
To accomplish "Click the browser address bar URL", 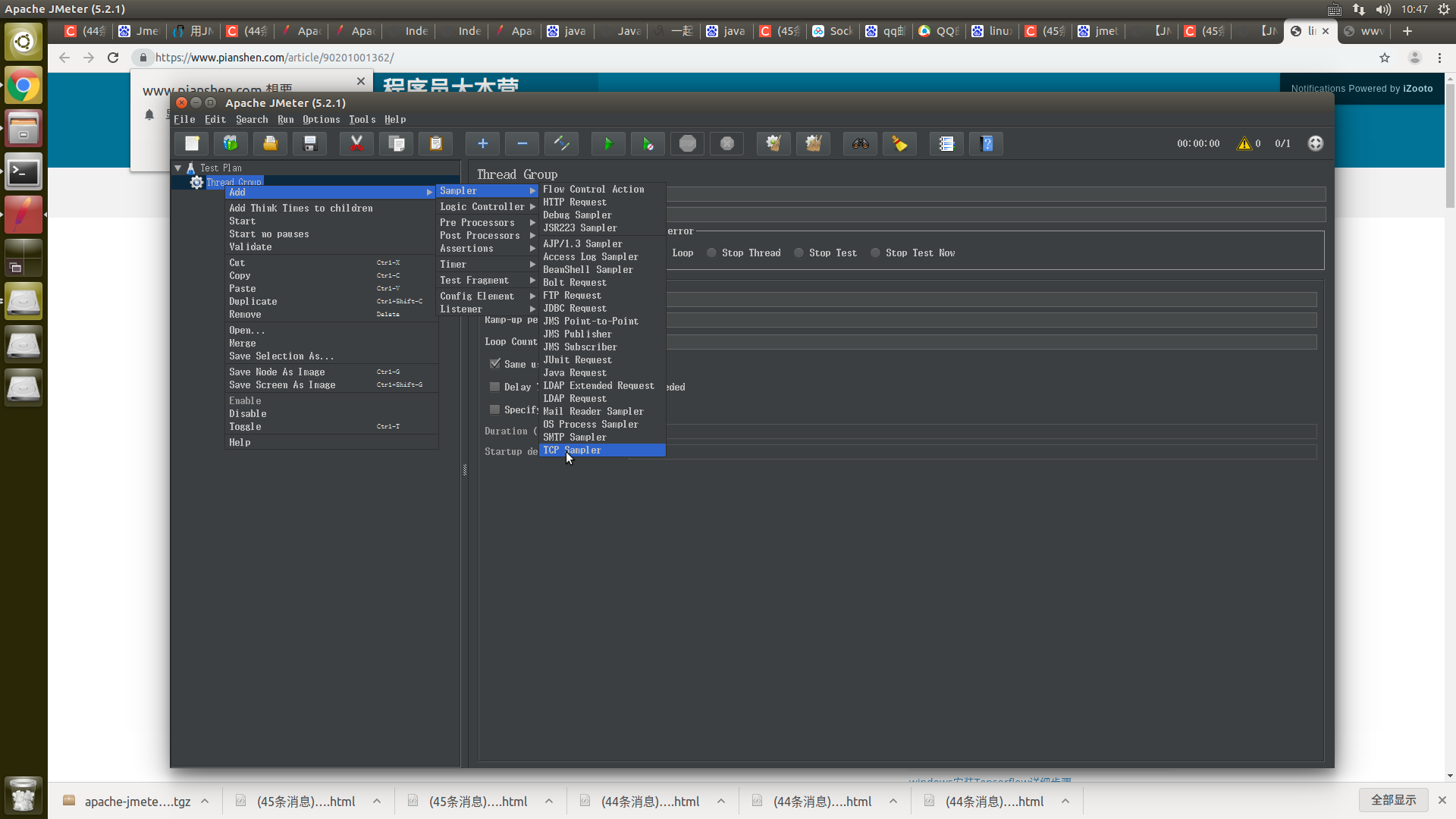I will point(275,58).
